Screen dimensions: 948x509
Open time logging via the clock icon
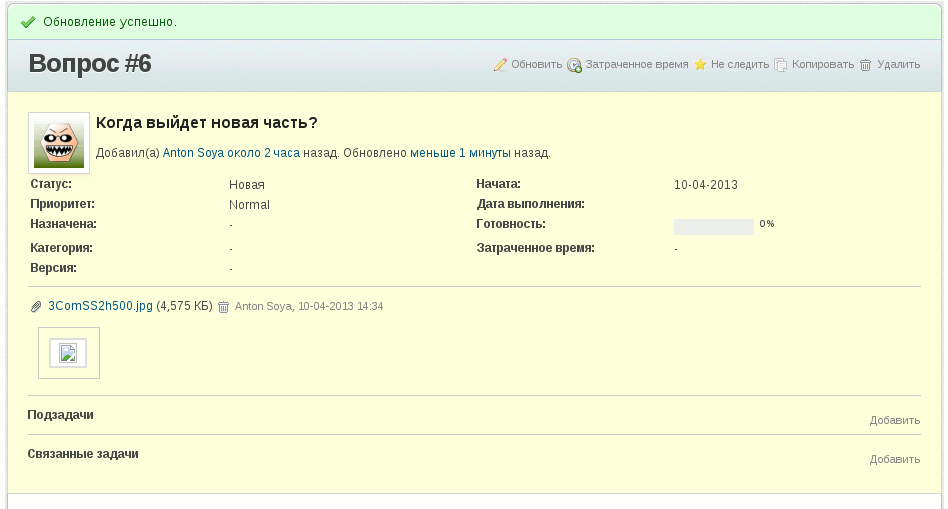point(575,65)
